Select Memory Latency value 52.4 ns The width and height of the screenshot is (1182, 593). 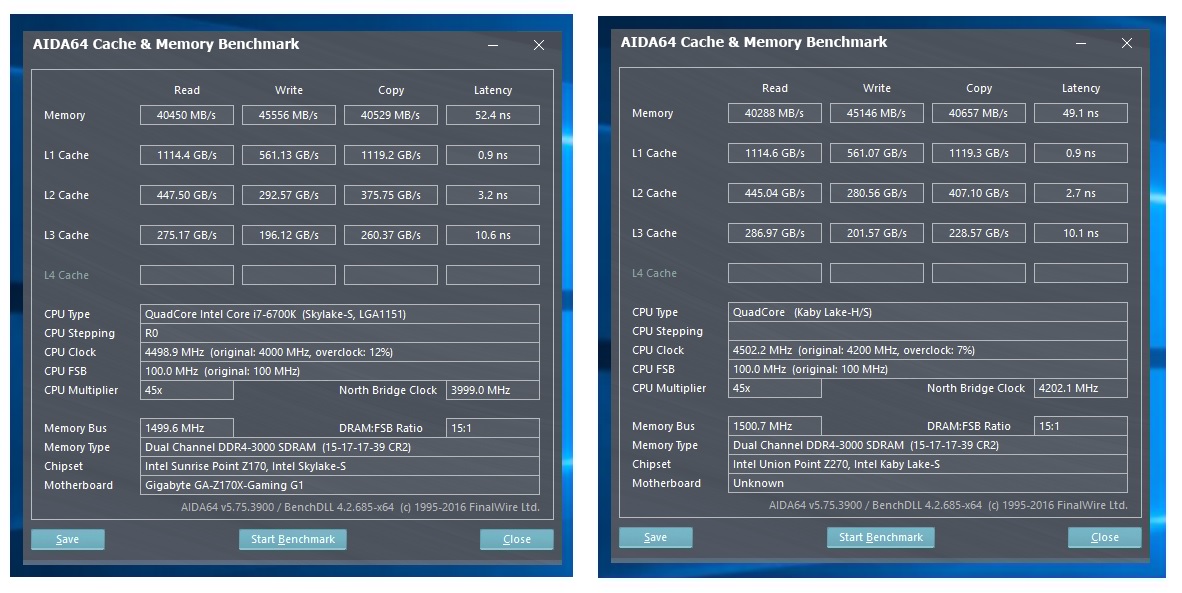(x=493, y=115)
